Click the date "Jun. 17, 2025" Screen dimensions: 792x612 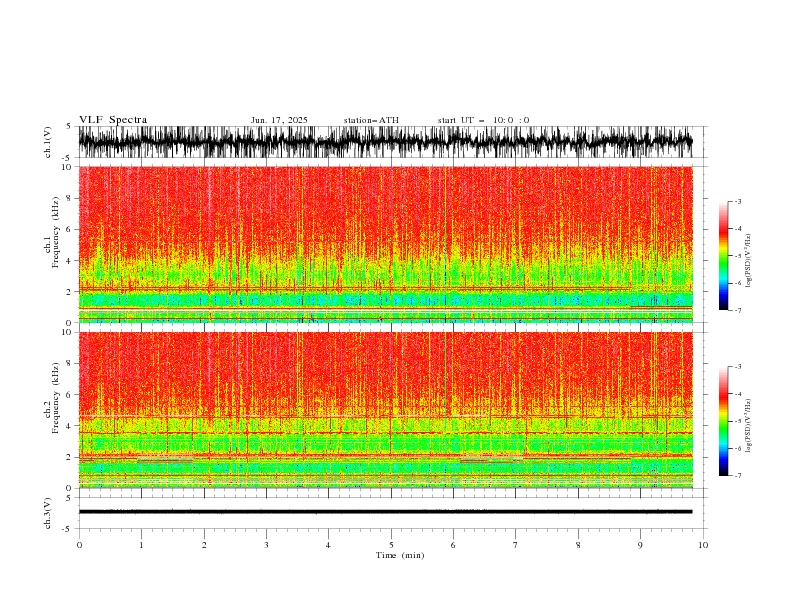coord(279,120)
